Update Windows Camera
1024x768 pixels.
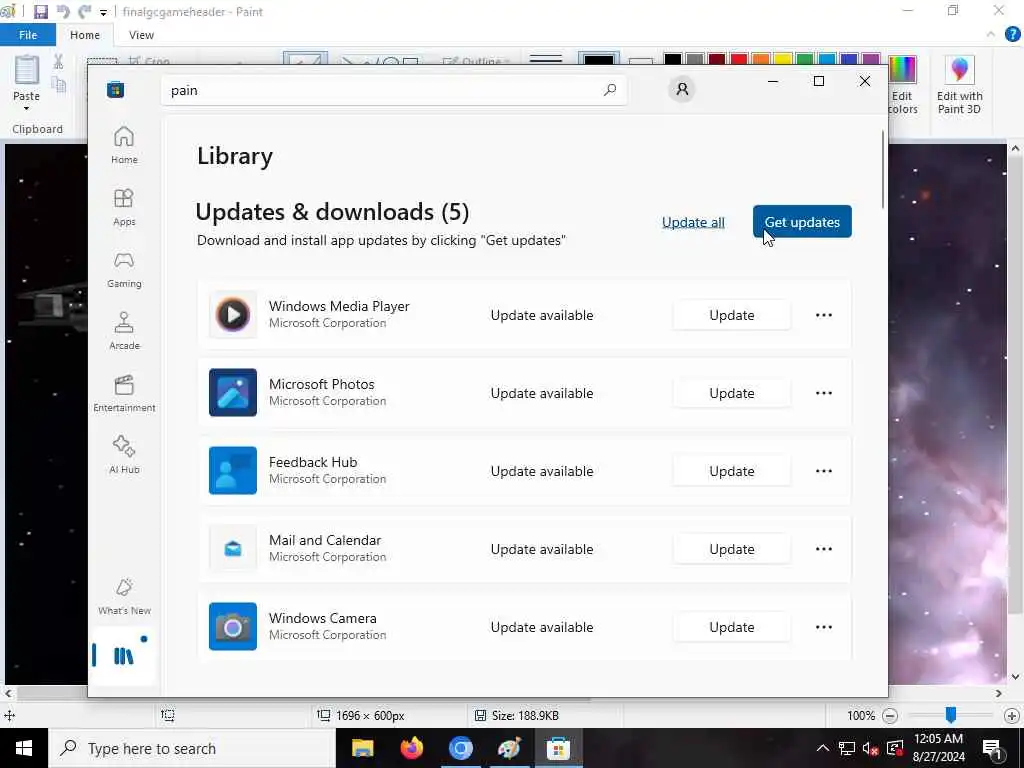tap(731, 626)
